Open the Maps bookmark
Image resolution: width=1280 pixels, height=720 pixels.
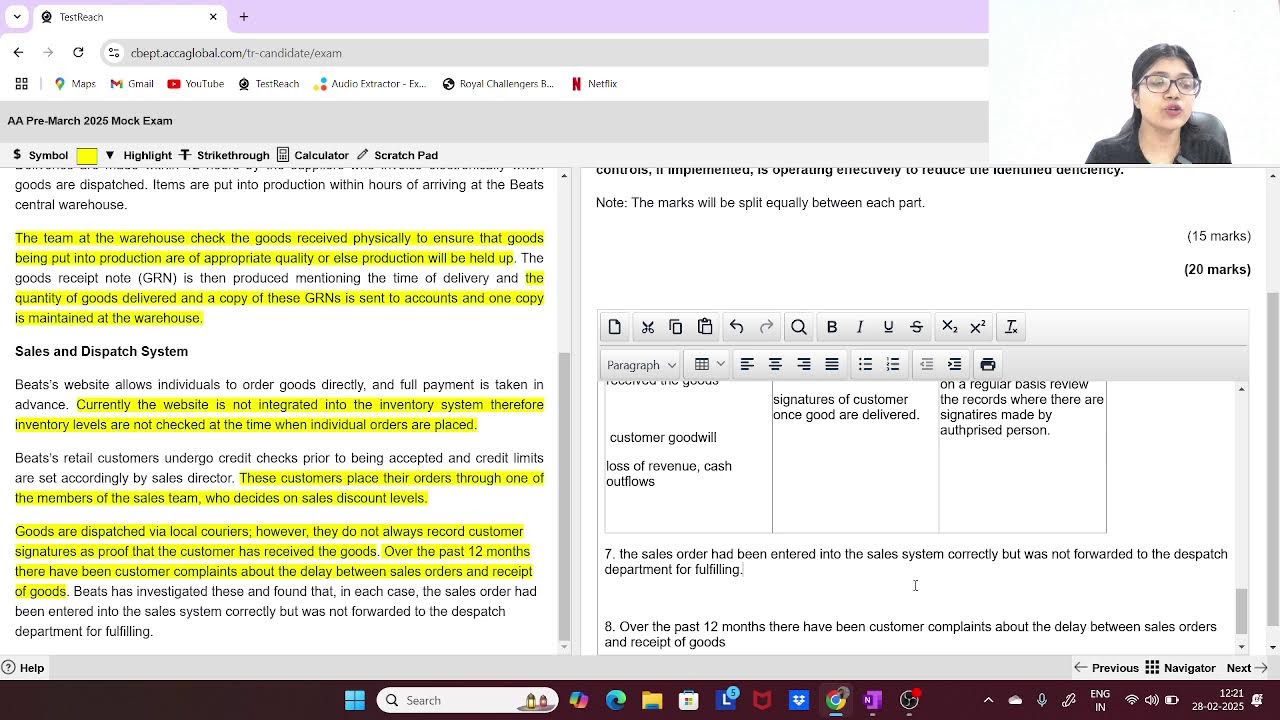pos(75,84)
